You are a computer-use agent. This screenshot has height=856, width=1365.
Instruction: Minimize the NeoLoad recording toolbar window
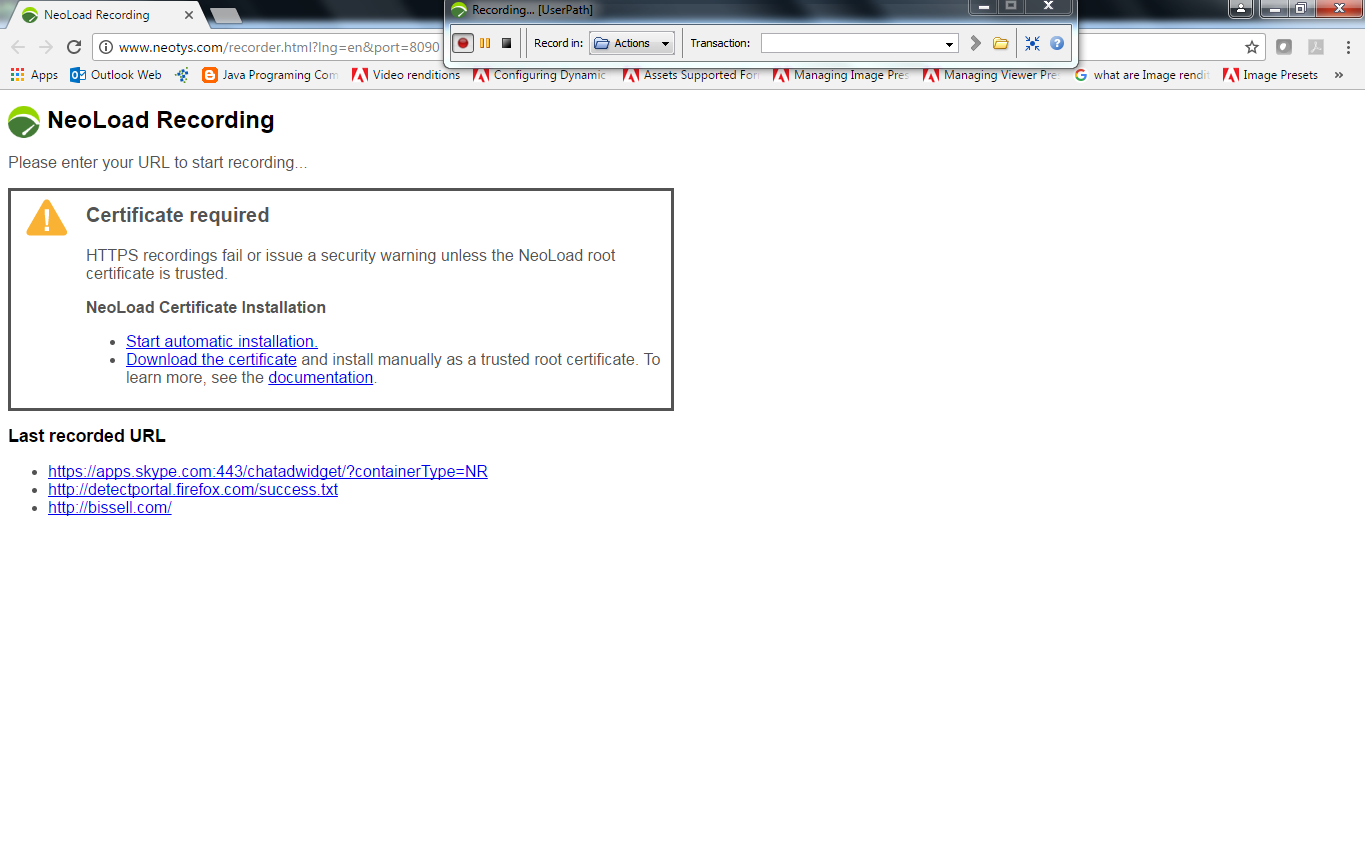click(985, 6)
